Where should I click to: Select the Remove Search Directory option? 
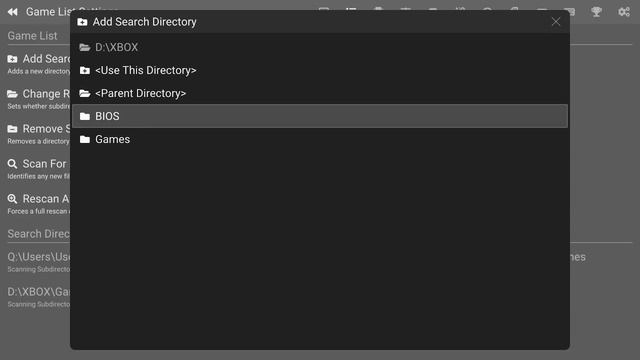(x=39, y=134)
